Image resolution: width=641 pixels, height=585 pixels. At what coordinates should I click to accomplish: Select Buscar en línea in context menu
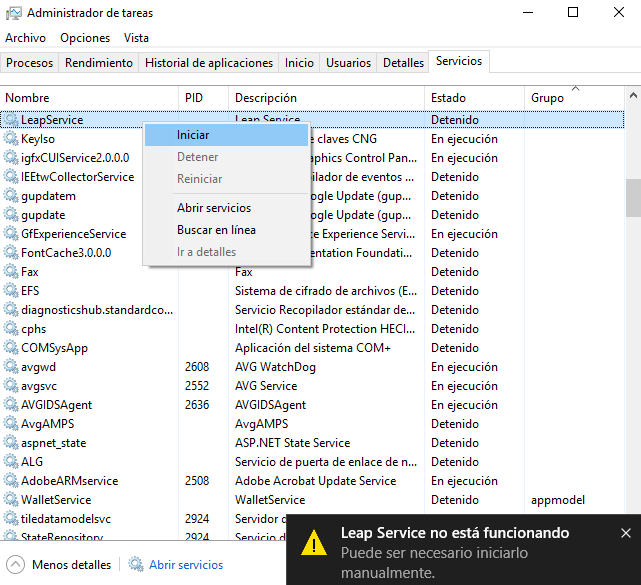(226, 230)
